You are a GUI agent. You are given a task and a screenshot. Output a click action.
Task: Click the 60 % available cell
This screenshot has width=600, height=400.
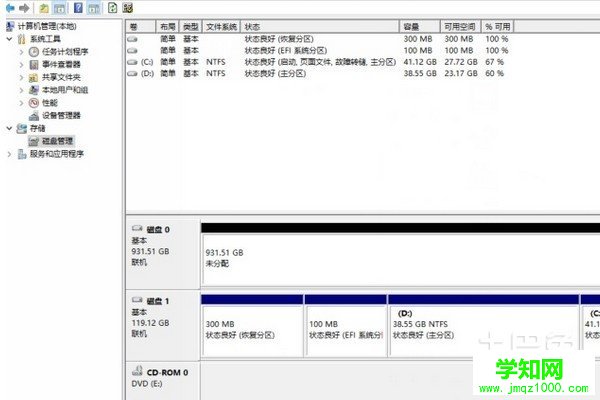pyautogui.click(x=494, y=73)
